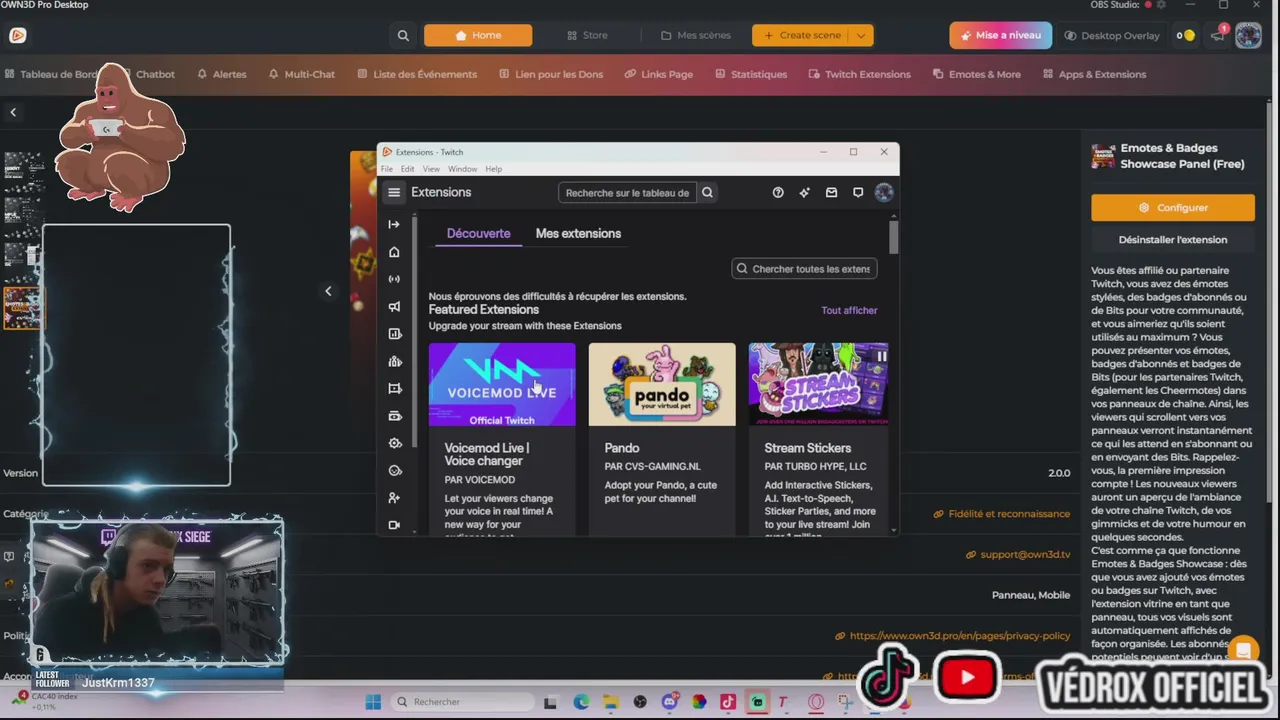Open the Mes scènes tab
Viewport: 1280px width, 720px height.
pos(696,36)
